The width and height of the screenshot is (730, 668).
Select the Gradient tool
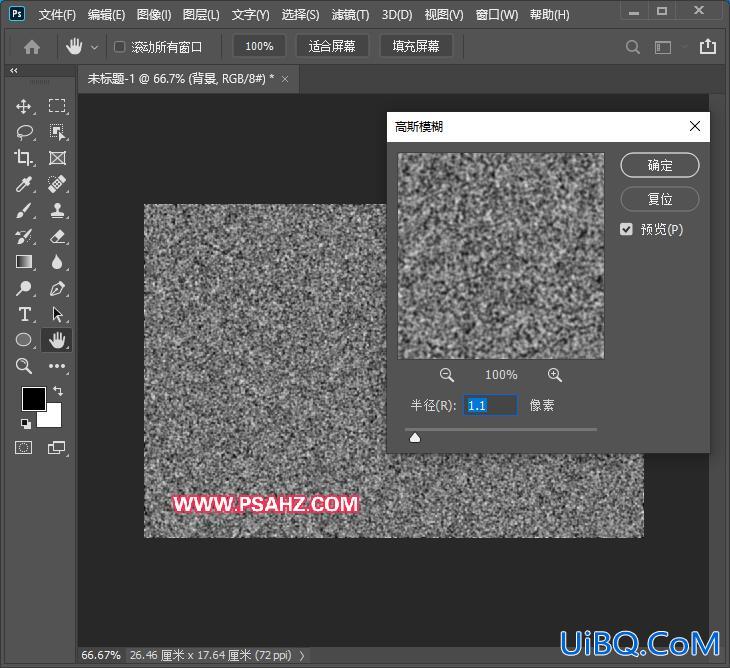[x=23, y=262]
